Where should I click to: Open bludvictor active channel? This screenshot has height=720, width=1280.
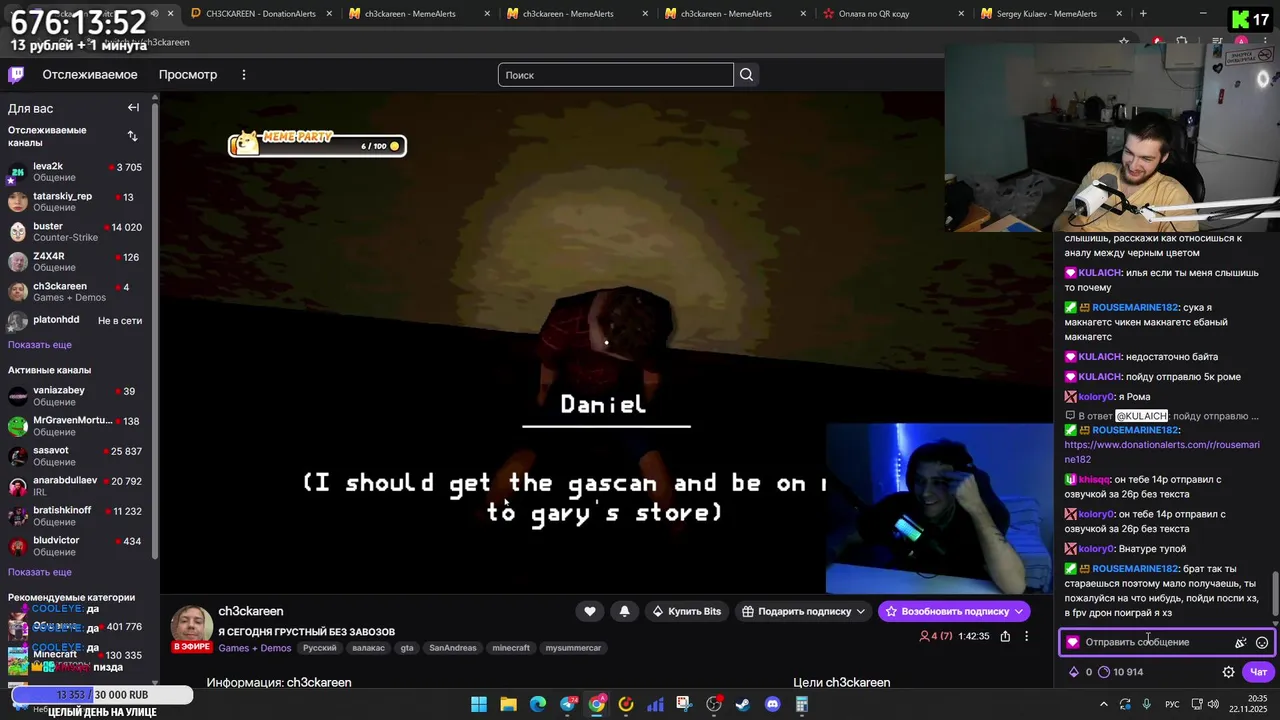pyautogui.click(x=76, y=546)
